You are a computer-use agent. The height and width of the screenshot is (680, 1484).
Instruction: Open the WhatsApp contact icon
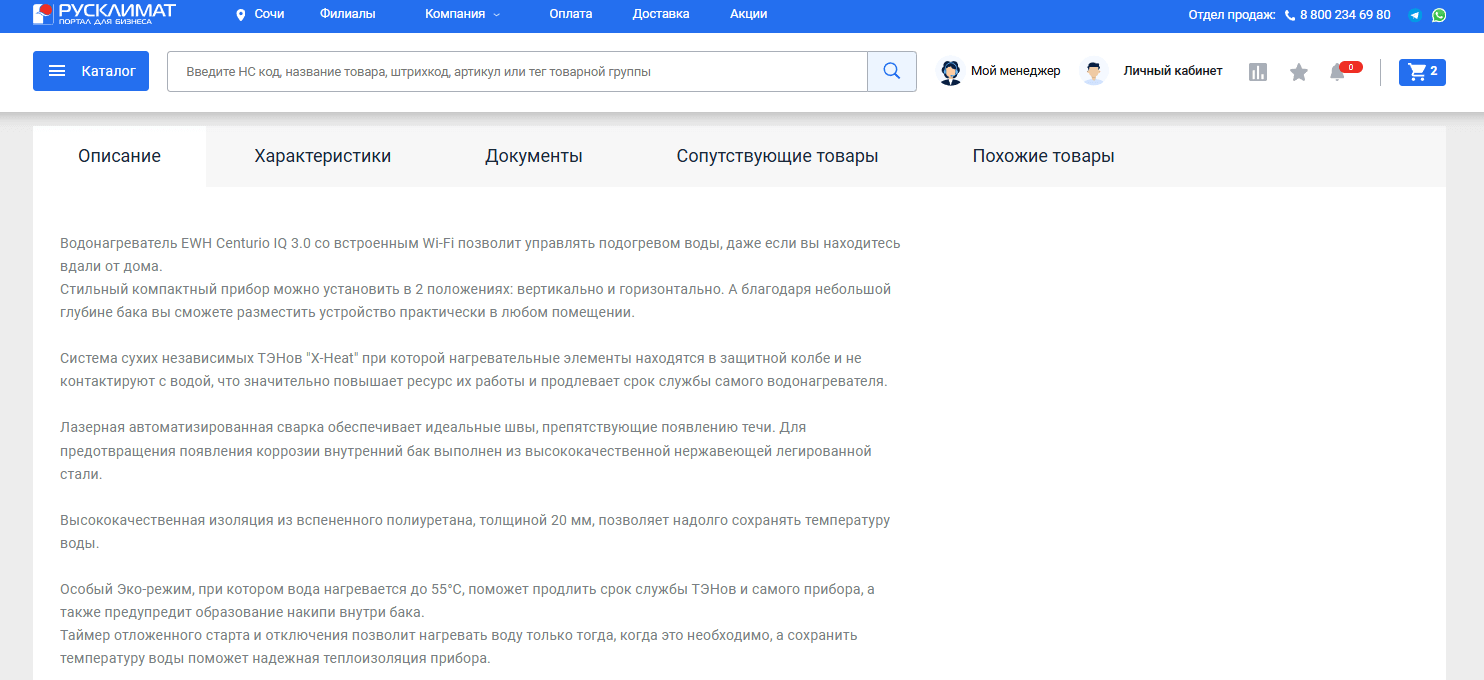point(1438,15)
